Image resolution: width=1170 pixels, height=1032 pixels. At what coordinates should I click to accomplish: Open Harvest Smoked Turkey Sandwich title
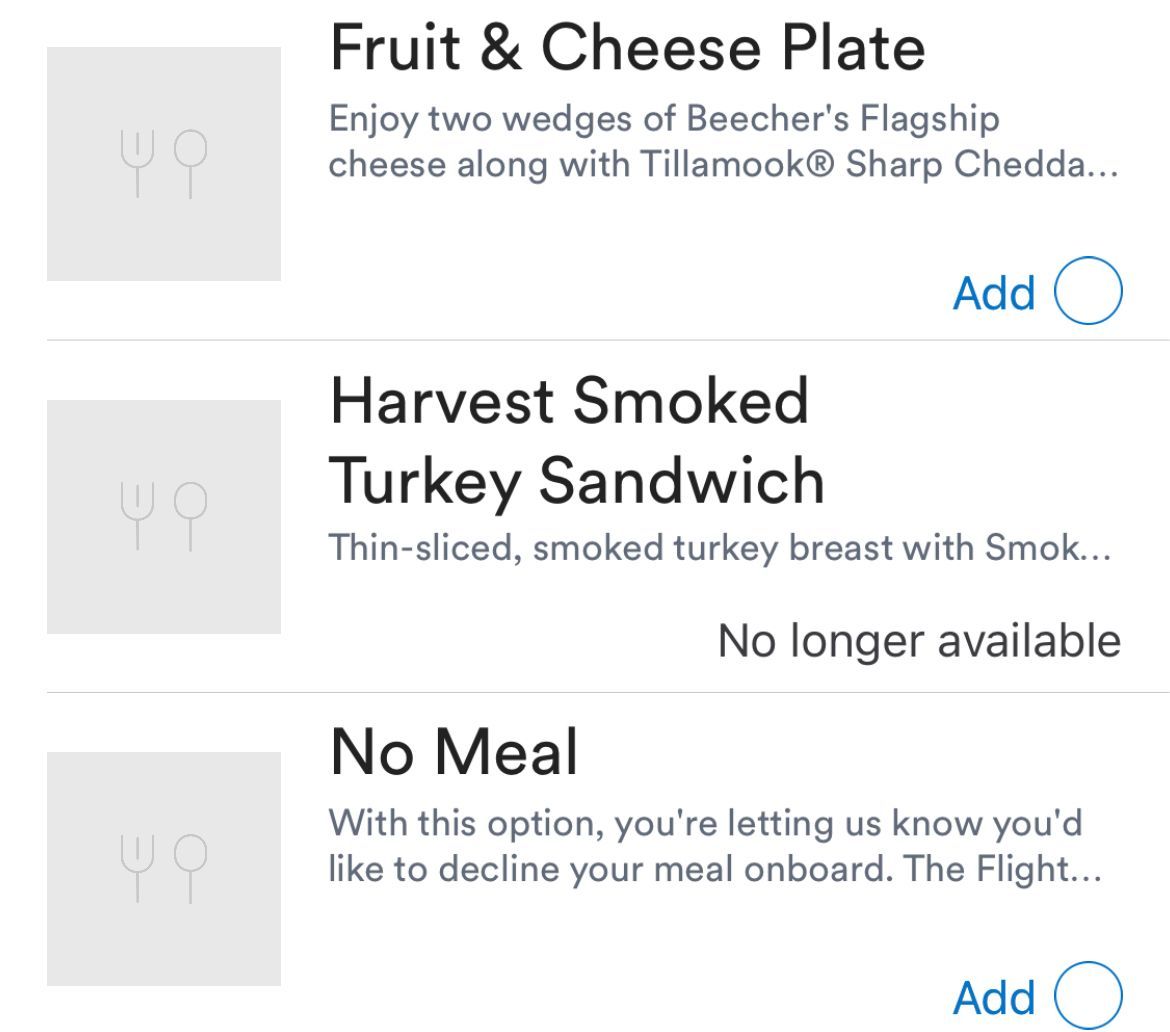point(577,440)
